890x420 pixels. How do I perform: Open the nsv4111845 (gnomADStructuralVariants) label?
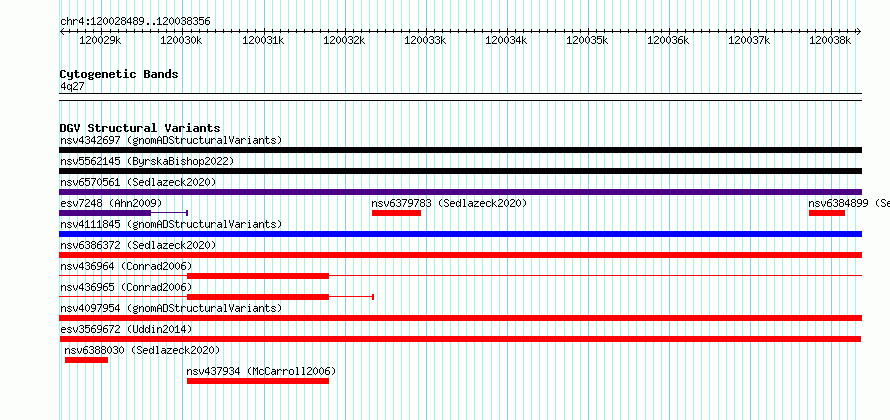(x=171, y=224)
